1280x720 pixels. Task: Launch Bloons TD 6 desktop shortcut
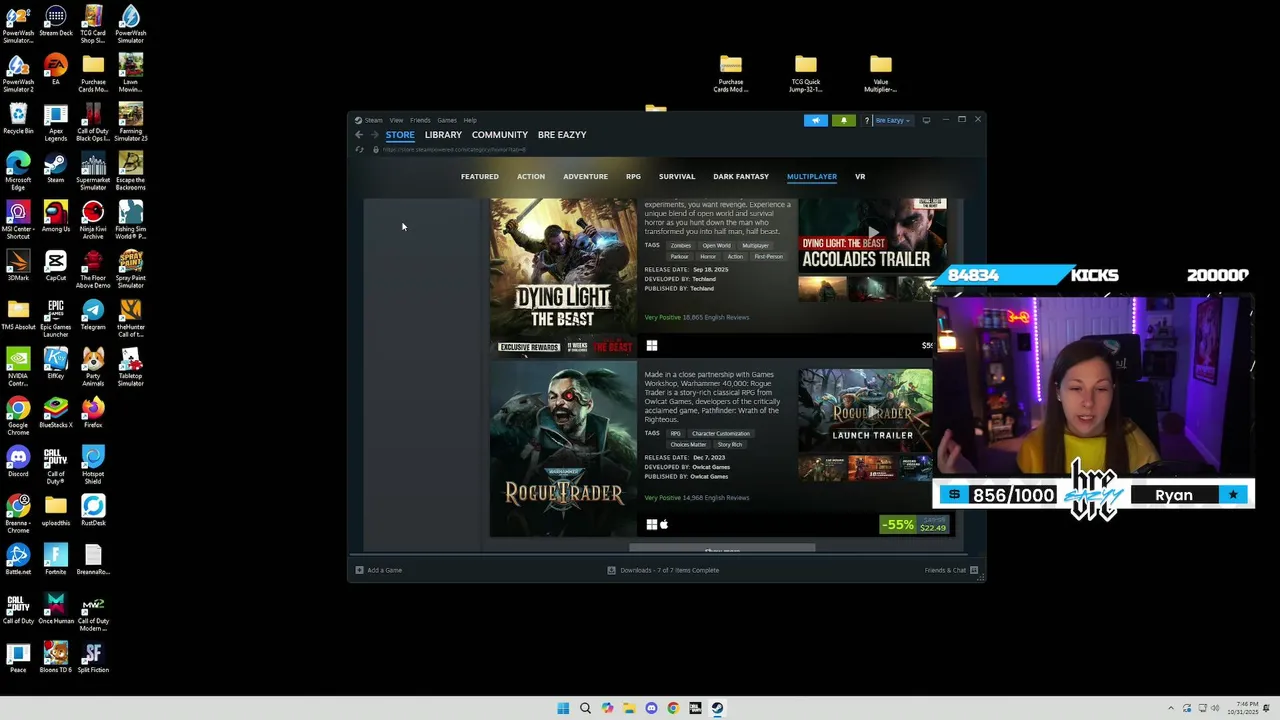tap(56, 657)
